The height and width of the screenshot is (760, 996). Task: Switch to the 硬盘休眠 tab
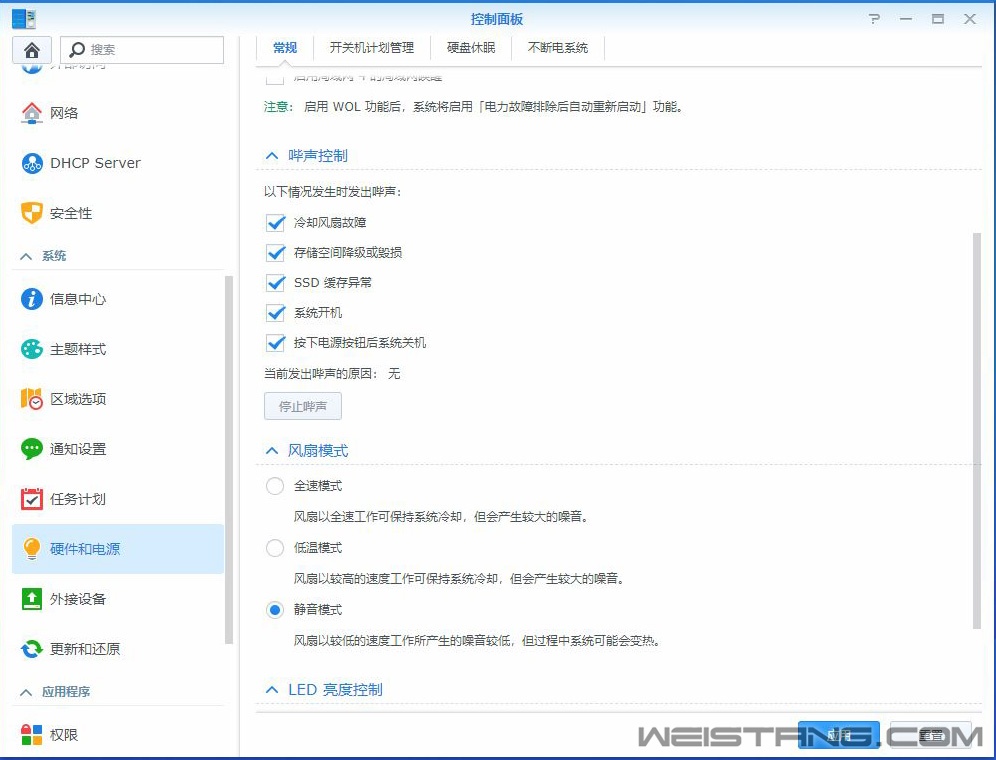[470, 47]
